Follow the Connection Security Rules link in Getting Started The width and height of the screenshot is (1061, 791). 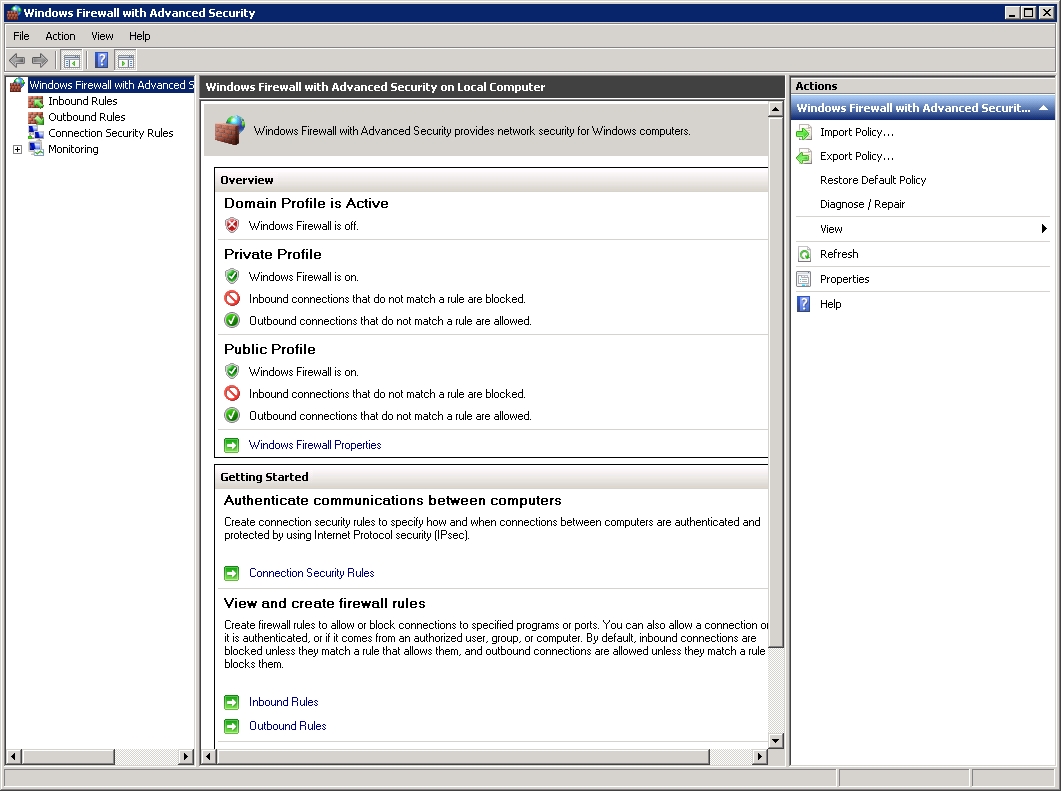point(311,572)
